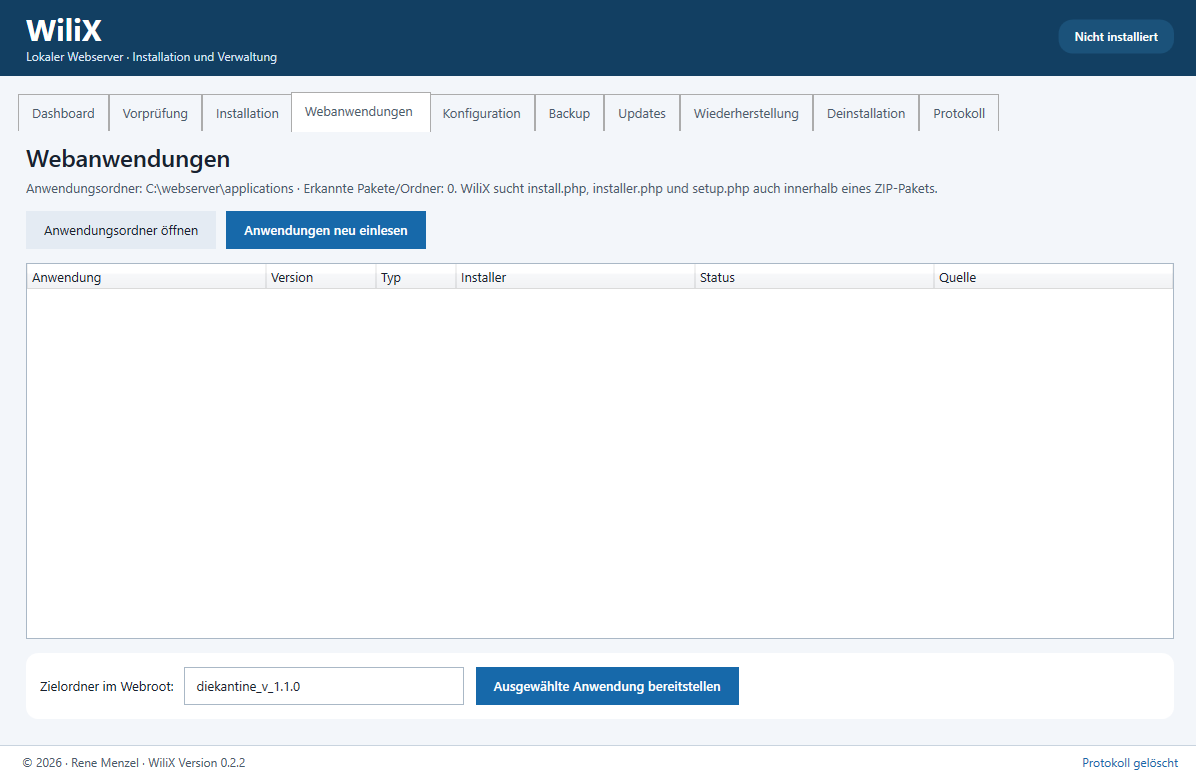Click the Nicht installiert status badge
The width and height of the screenshot is (1196, 777).
(x=1116, y=37)
